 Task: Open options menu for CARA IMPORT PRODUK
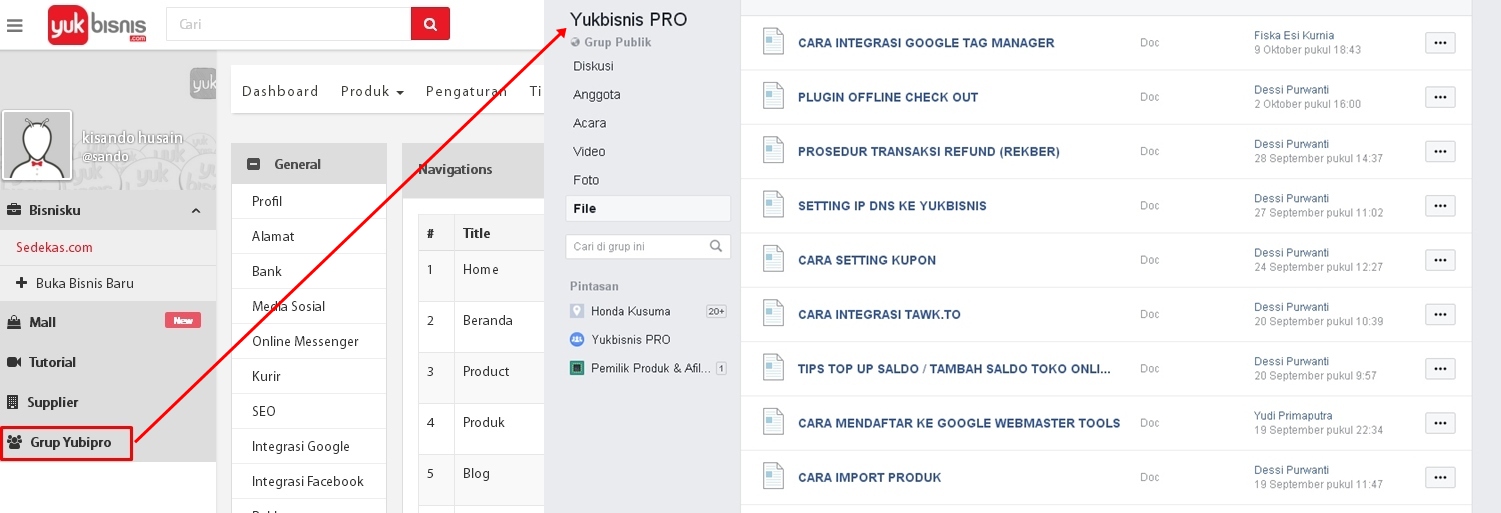click(x=1440, y=477)
